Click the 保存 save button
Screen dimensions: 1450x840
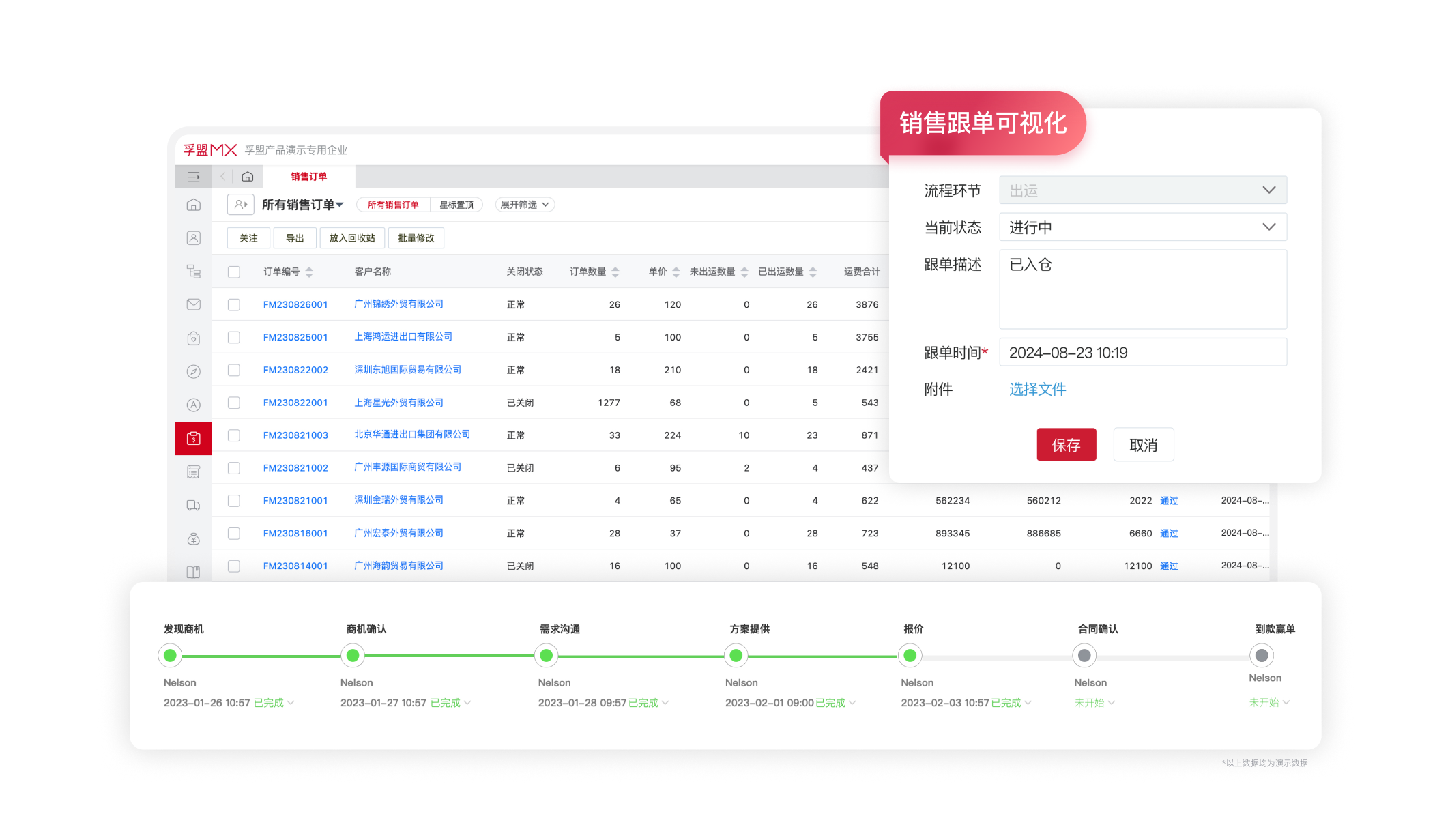pyautogui.click(x=1067, y=444)
